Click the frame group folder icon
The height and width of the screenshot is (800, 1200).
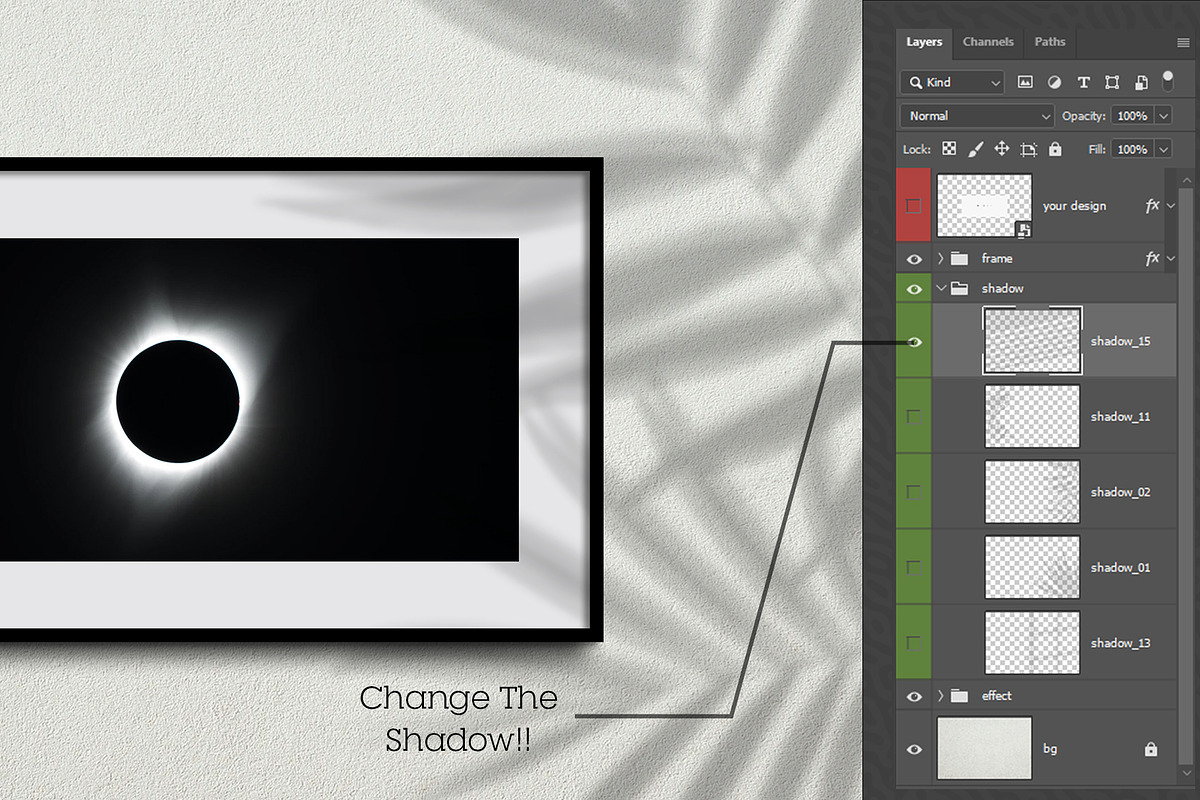click(960, 258)
